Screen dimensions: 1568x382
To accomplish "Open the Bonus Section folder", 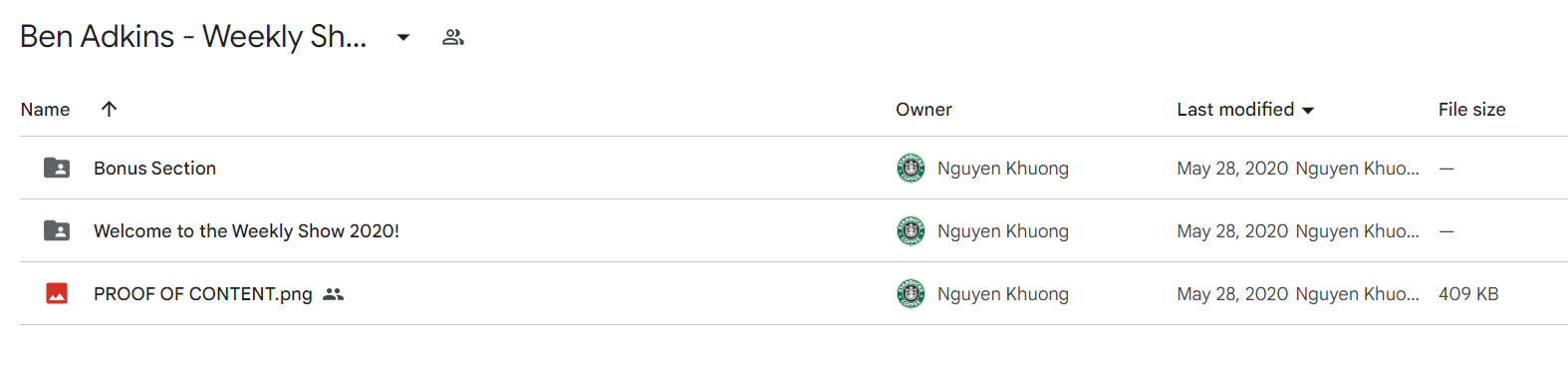I will click(x=154, y=169).
